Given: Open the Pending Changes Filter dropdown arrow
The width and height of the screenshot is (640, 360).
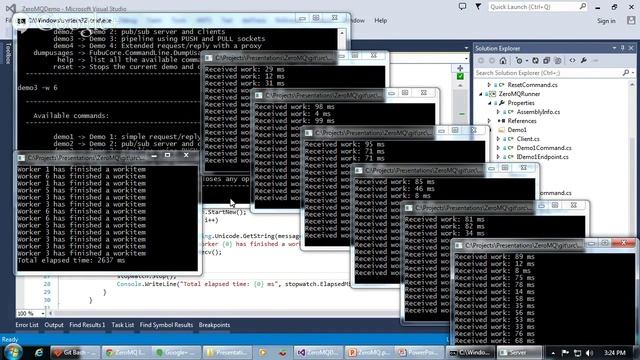Looking at the screenshot, I should [x=527, y=61].
